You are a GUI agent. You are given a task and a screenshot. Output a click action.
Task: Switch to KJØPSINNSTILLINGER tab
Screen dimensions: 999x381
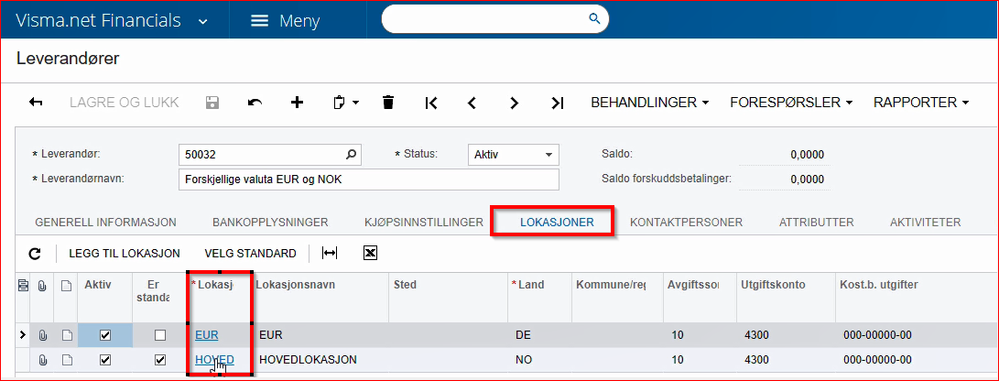(424, 222)
